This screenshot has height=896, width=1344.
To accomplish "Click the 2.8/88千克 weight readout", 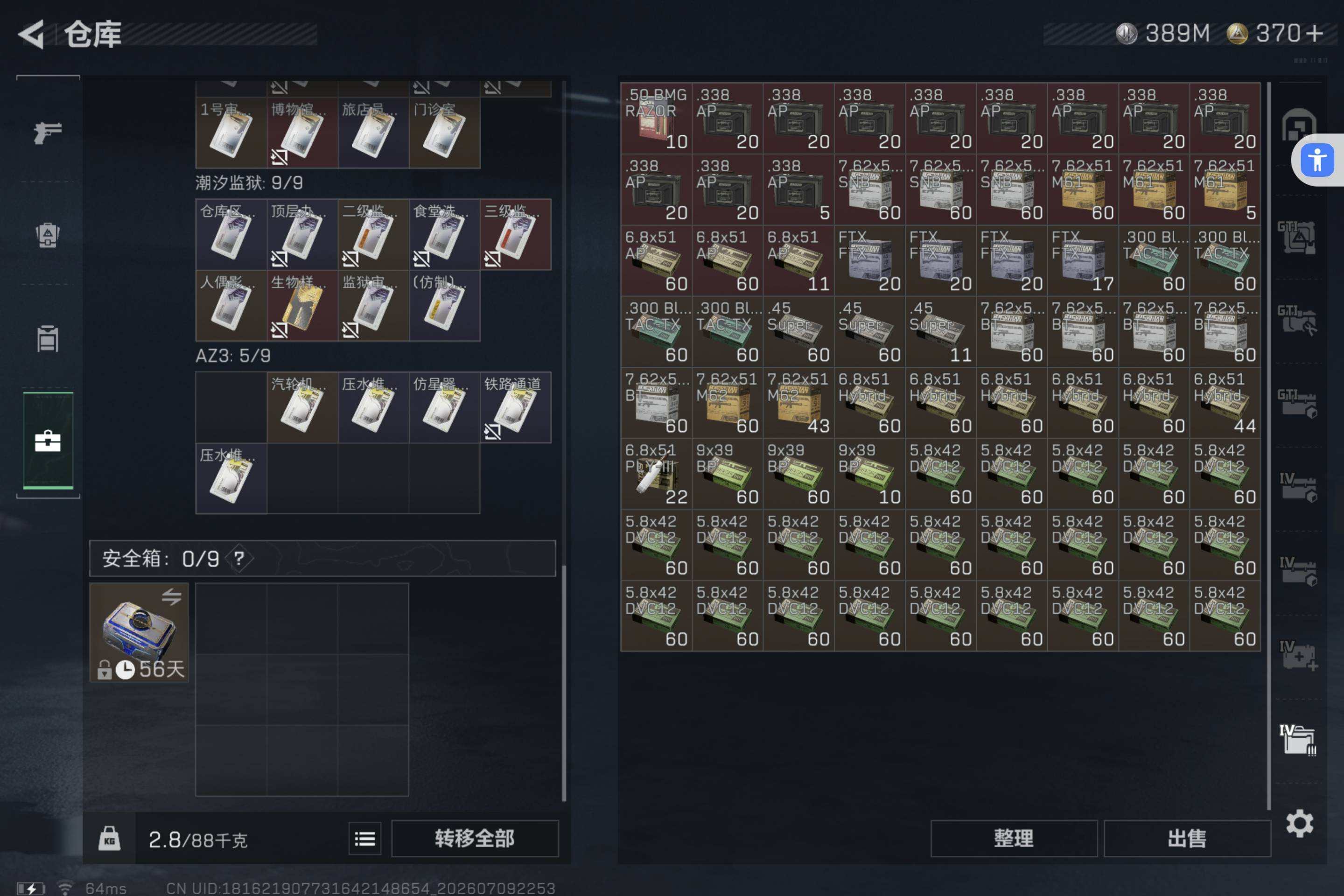I will [198, 840].
